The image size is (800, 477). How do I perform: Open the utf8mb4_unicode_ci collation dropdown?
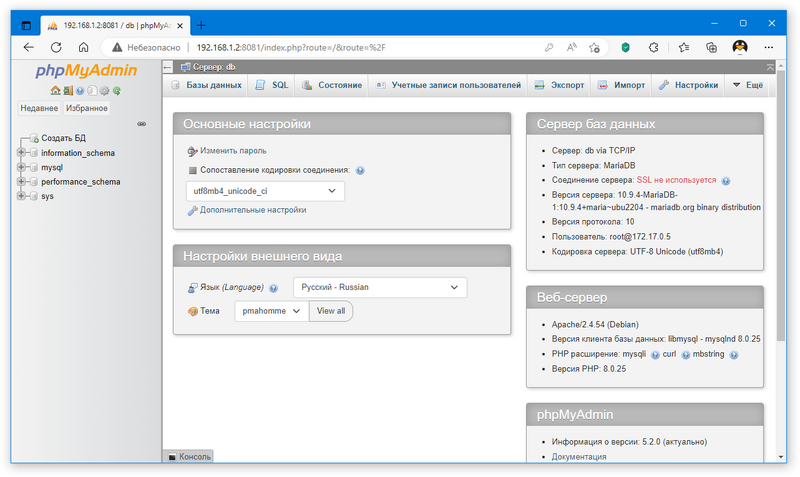coord(265,191)
